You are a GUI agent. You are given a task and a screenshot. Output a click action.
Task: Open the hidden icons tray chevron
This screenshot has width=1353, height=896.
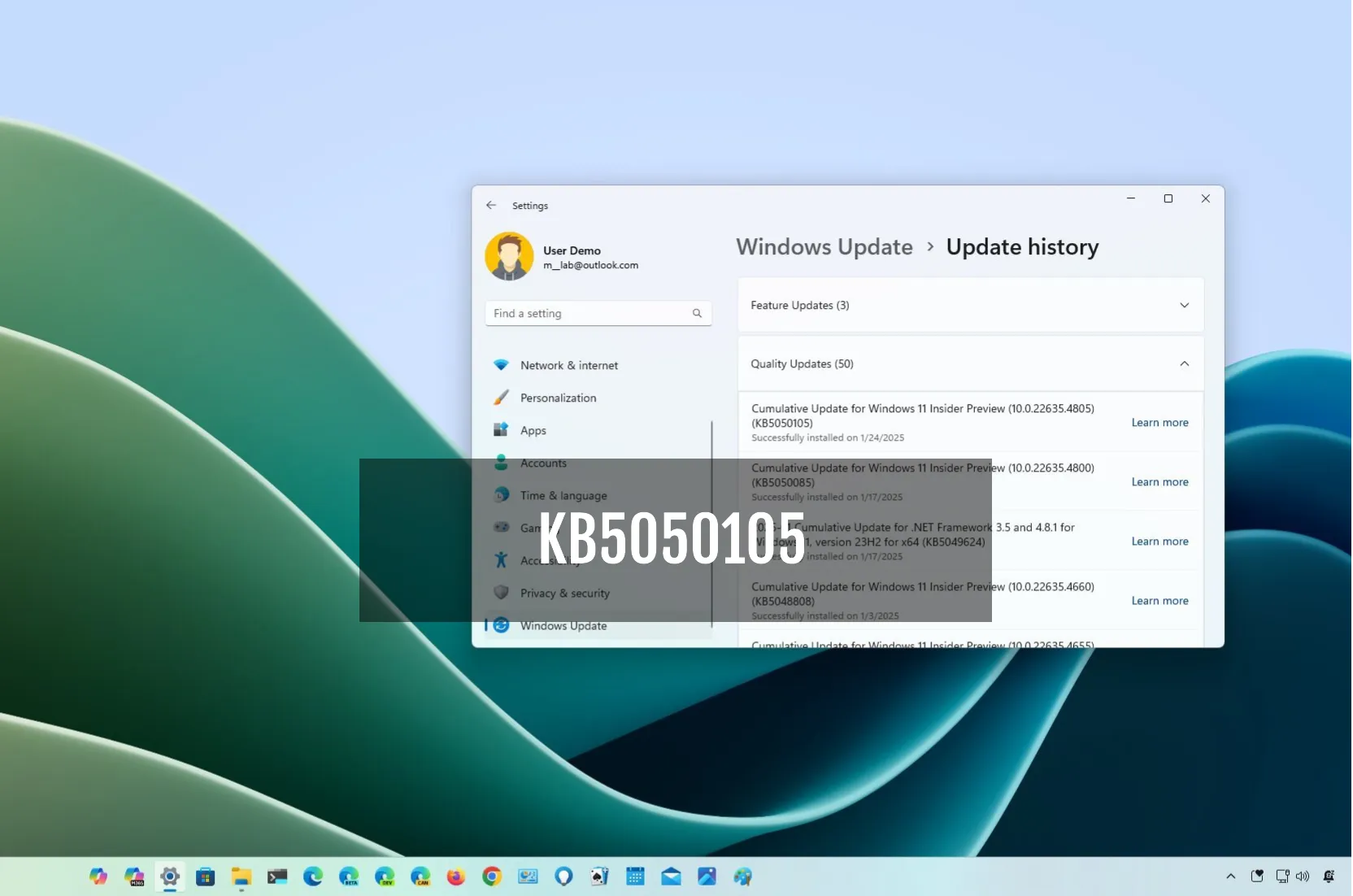[1230, 876]
